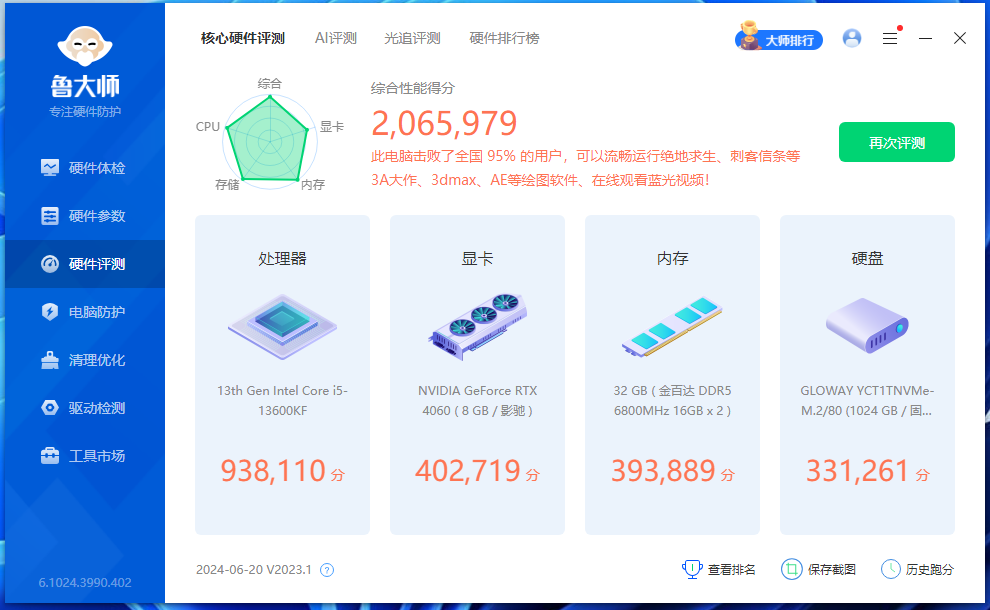
Task: Click the CPU chip illustration
Action: pyautogui.click(x=282, y=326)
